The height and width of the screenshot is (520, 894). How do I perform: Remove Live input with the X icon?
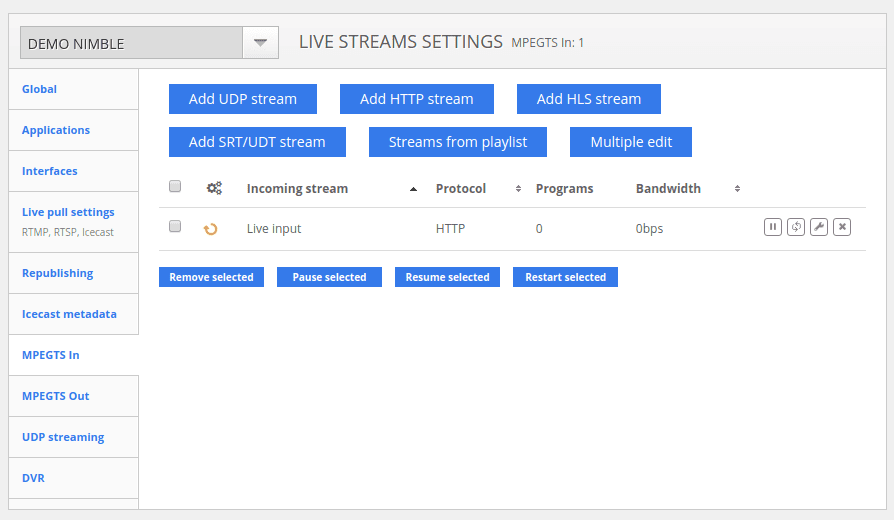pos(842,227)
